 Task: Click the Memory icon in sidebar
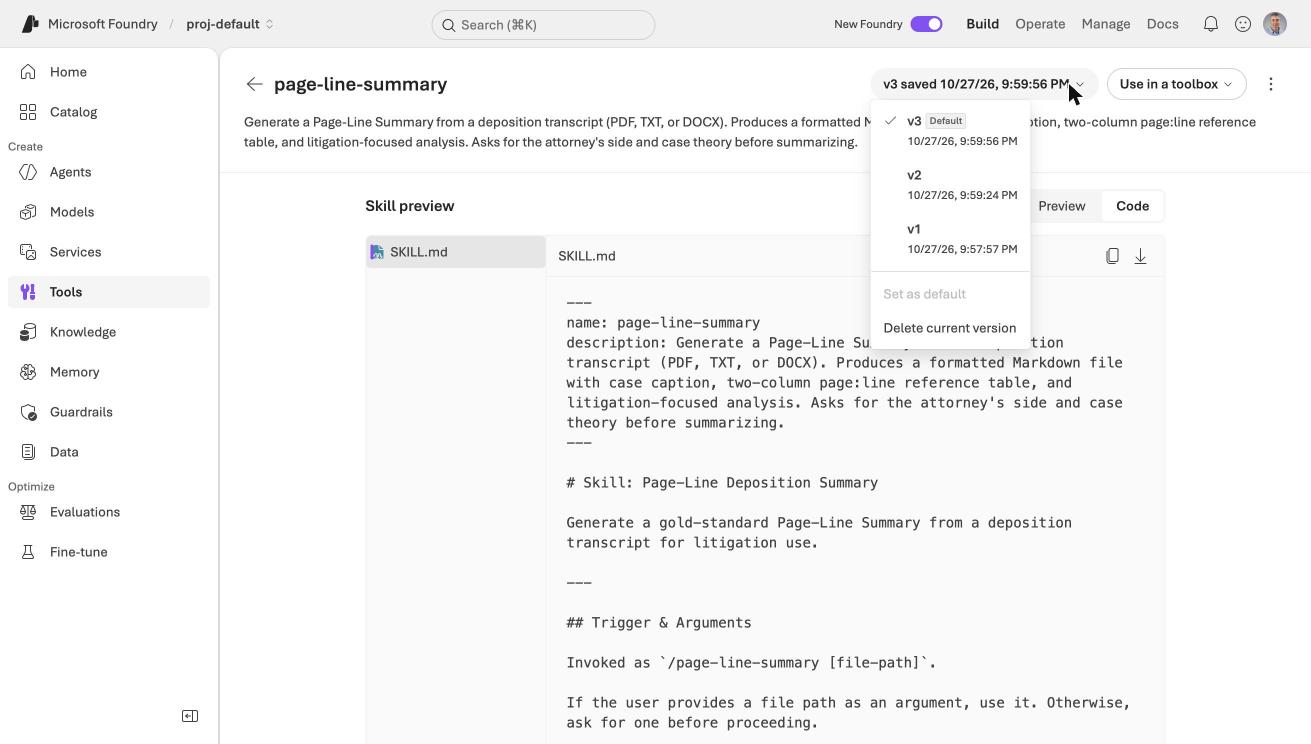pyautogui.click(x=28, y=372)
